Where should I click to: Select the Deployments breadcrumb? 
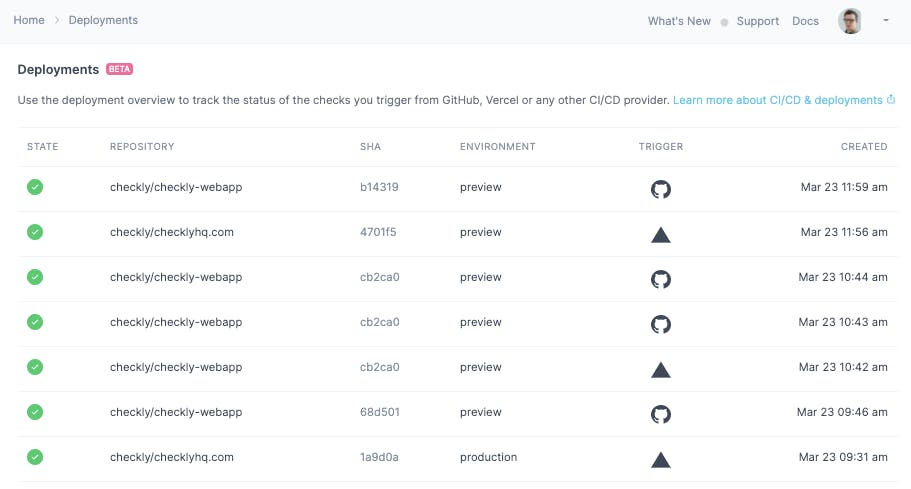click(103, 20)
